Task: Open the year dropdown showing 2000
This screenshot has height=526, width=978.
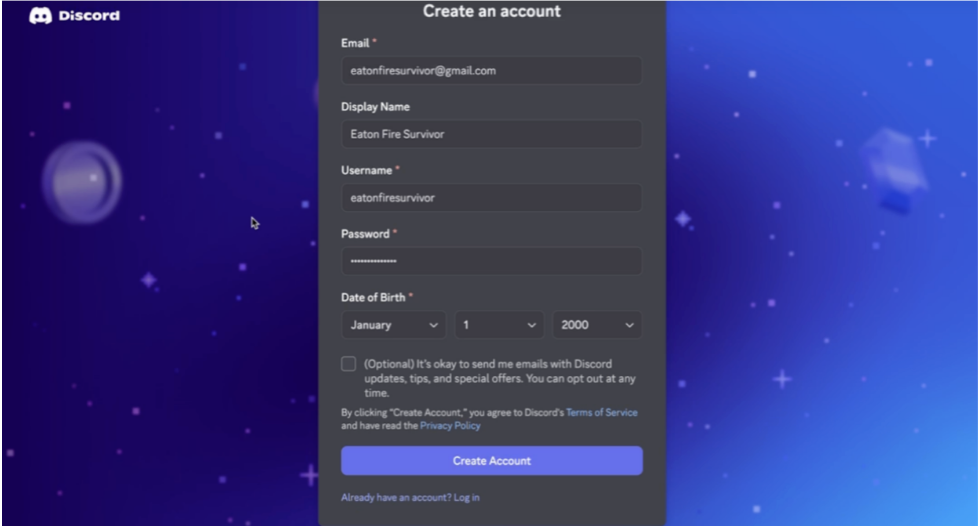Action: coord(597,325)
